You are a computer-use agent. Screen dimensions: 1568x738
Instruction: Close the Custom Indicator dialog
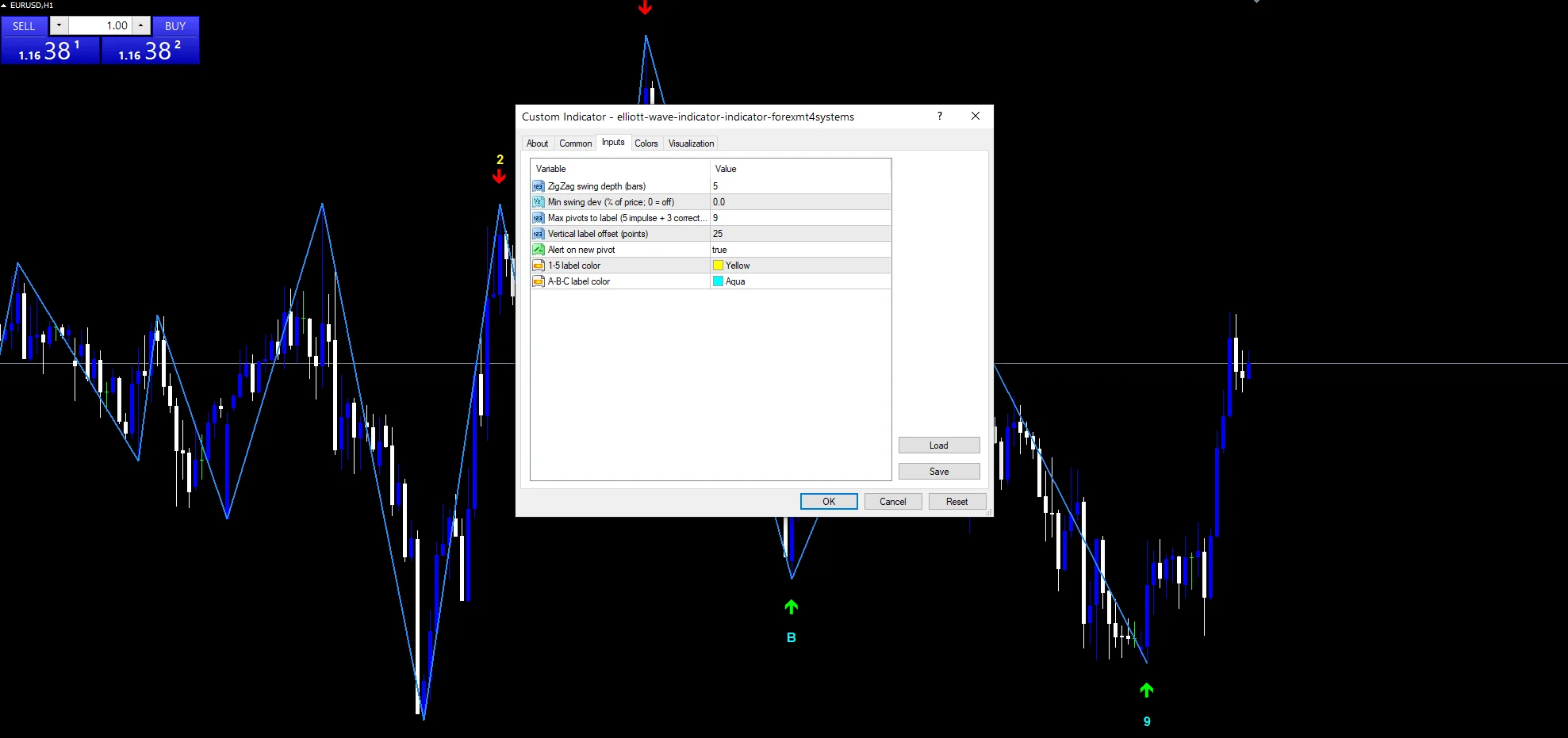point(976,116)
